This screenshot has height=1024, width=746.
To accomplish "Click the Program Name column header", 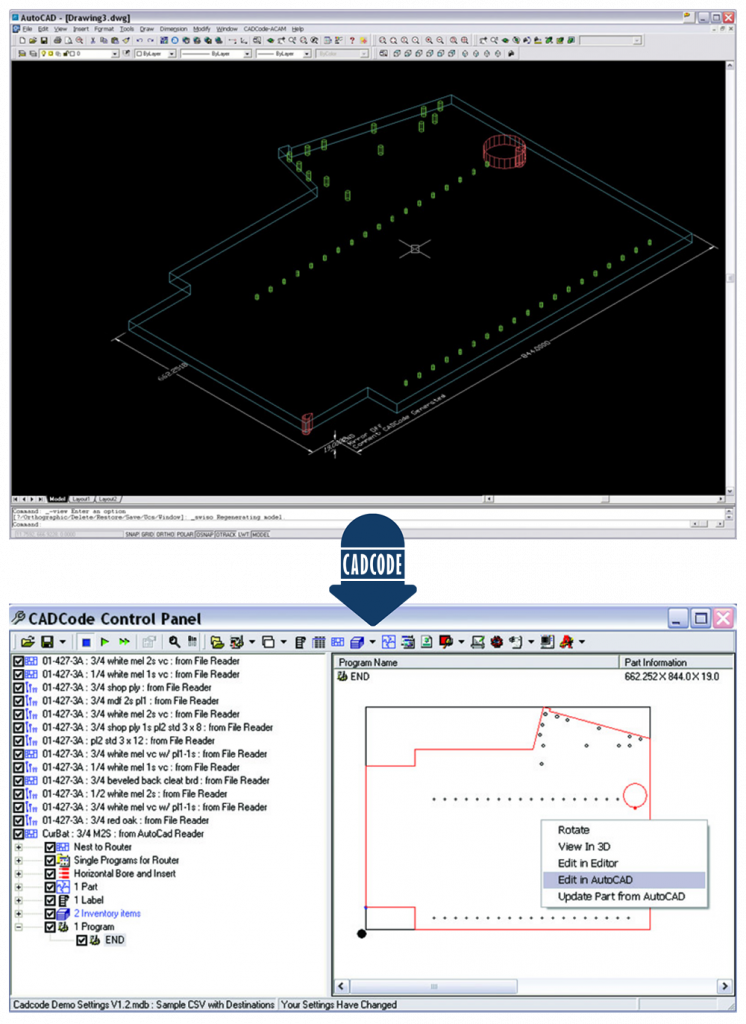I will coord(368,662).
